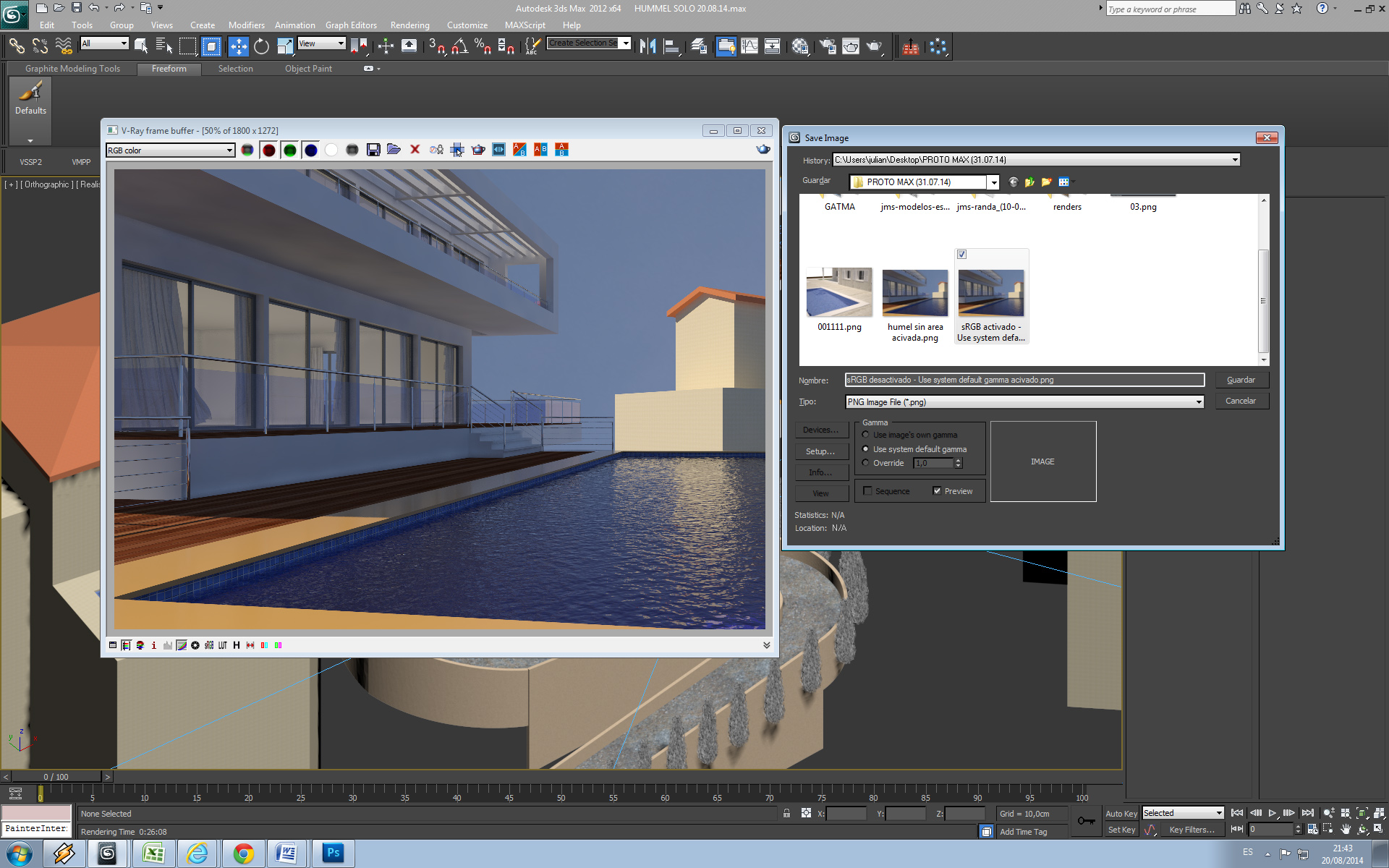This screenshot has height=868, width=1389.
Task: Open the Rendering menu
Action: [409, 25]
